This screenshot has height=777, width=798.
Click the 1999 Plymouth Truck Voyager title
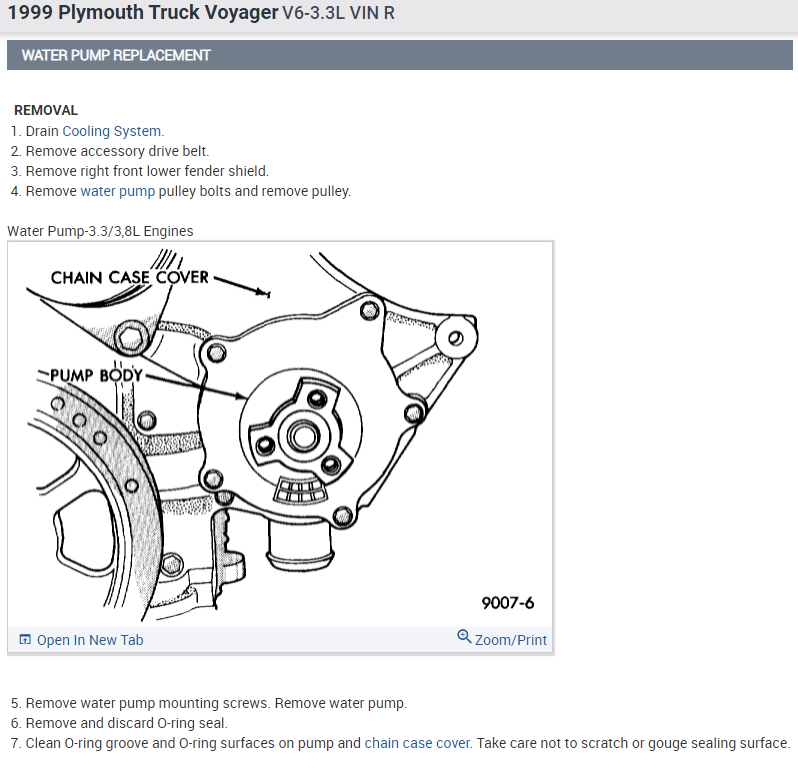pos(144,12)
